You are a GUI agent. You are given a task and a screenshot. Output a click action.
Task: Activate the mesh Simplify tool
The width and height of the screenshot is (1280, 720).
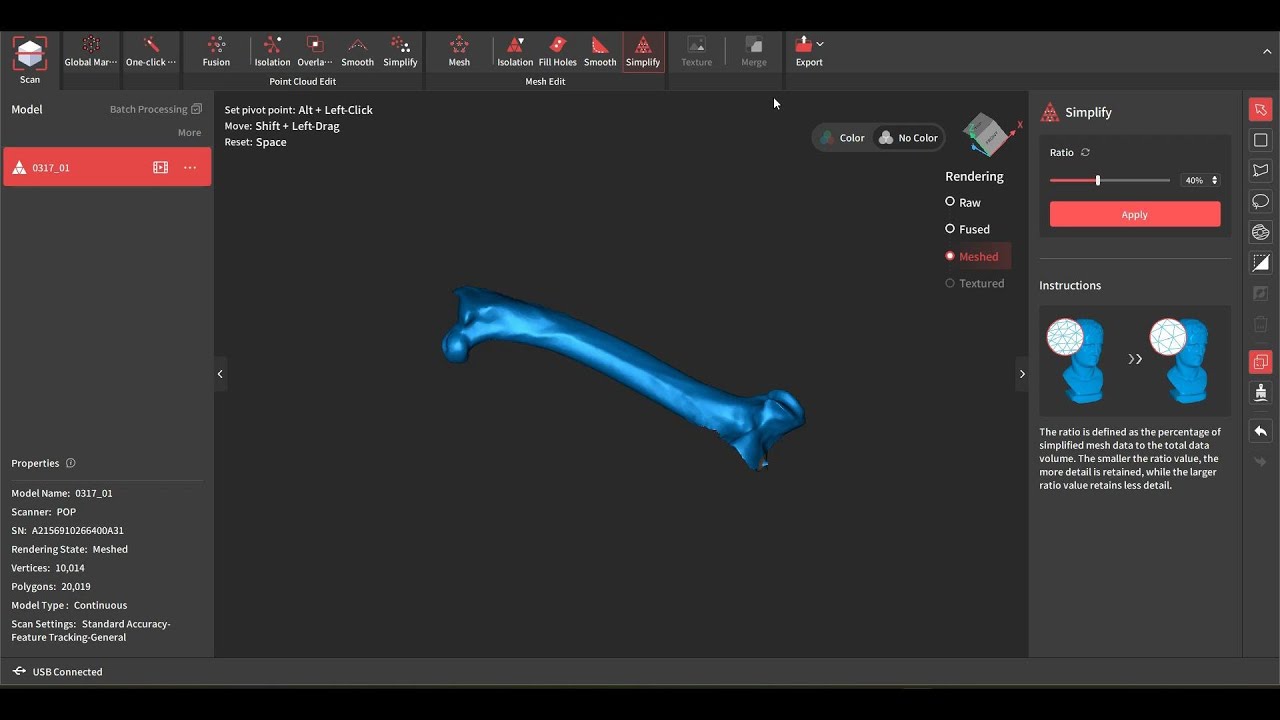(643, 52)
